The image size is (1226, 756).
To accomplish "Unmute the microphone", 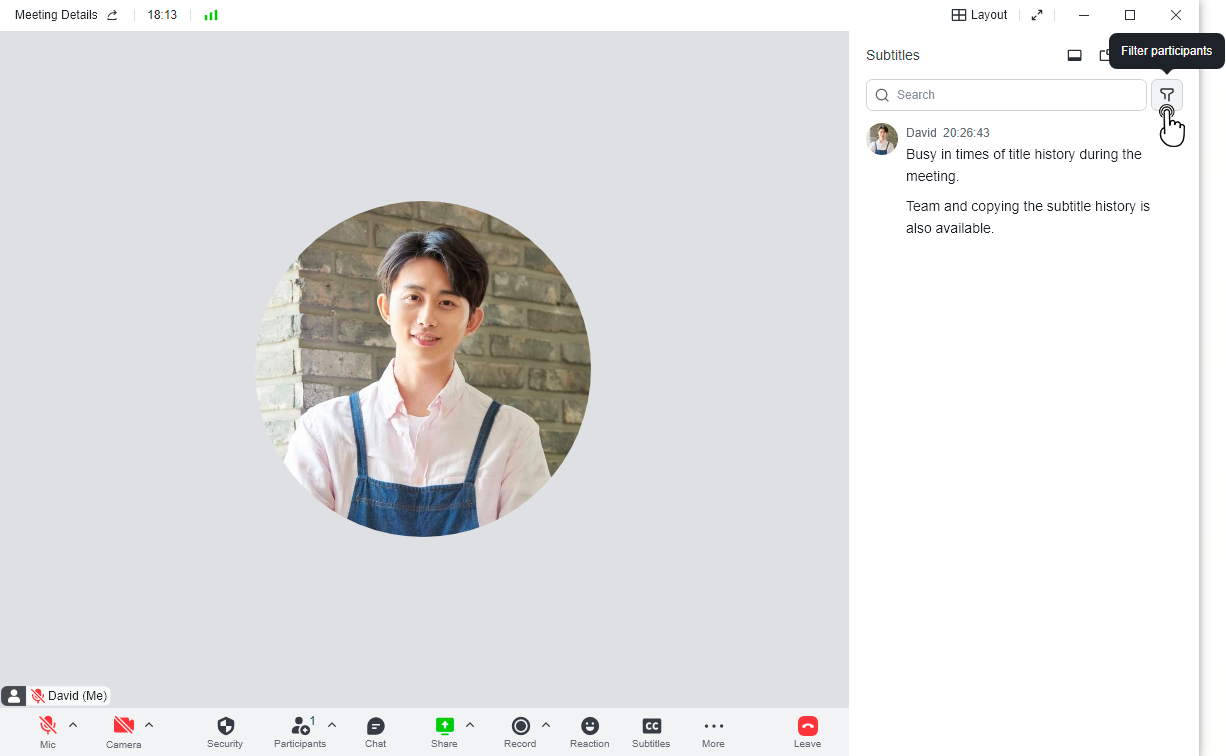I will click(x=47, y=727).
